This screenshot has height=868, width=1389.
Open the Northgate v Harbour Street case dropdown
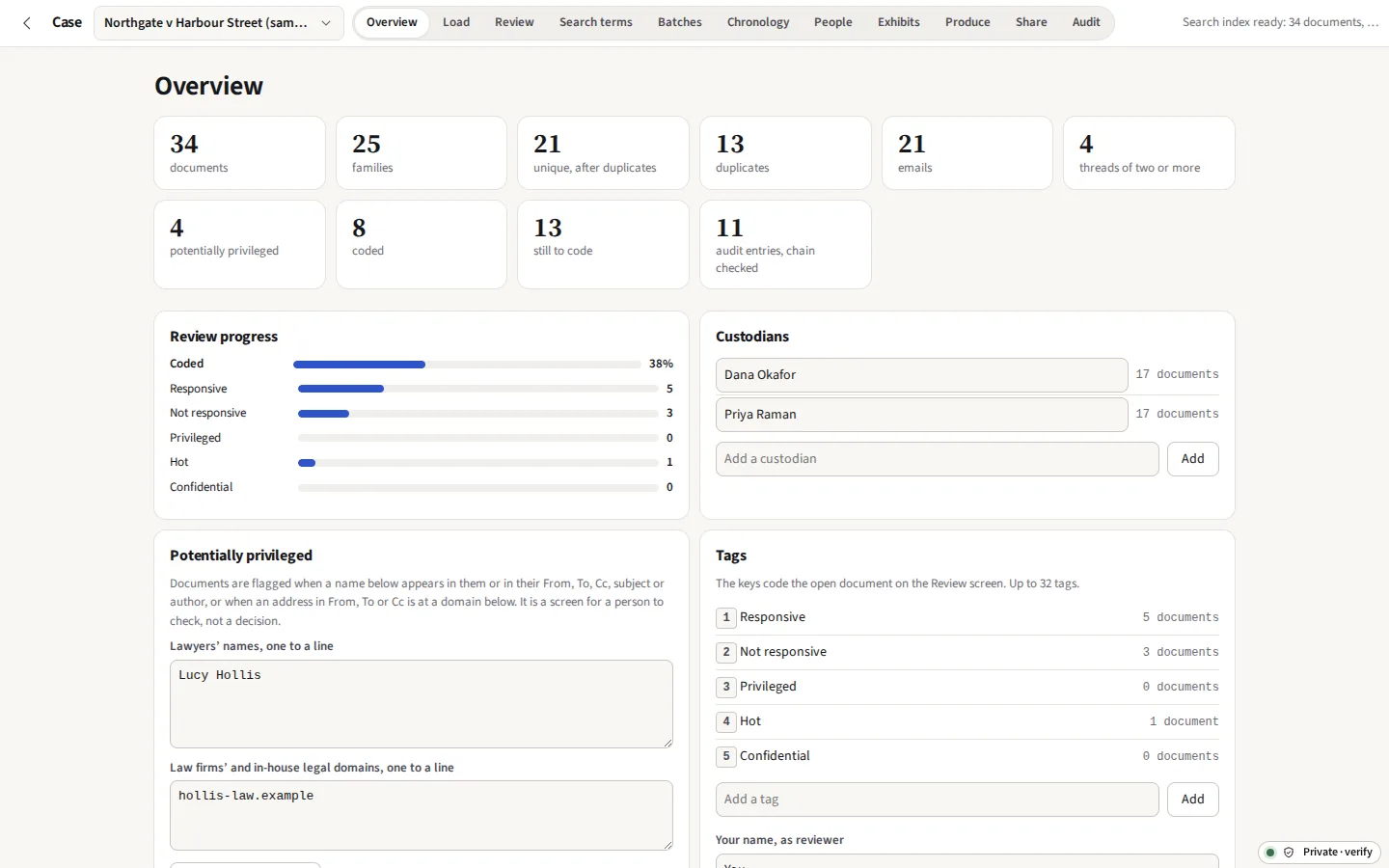tap(219, 22)
